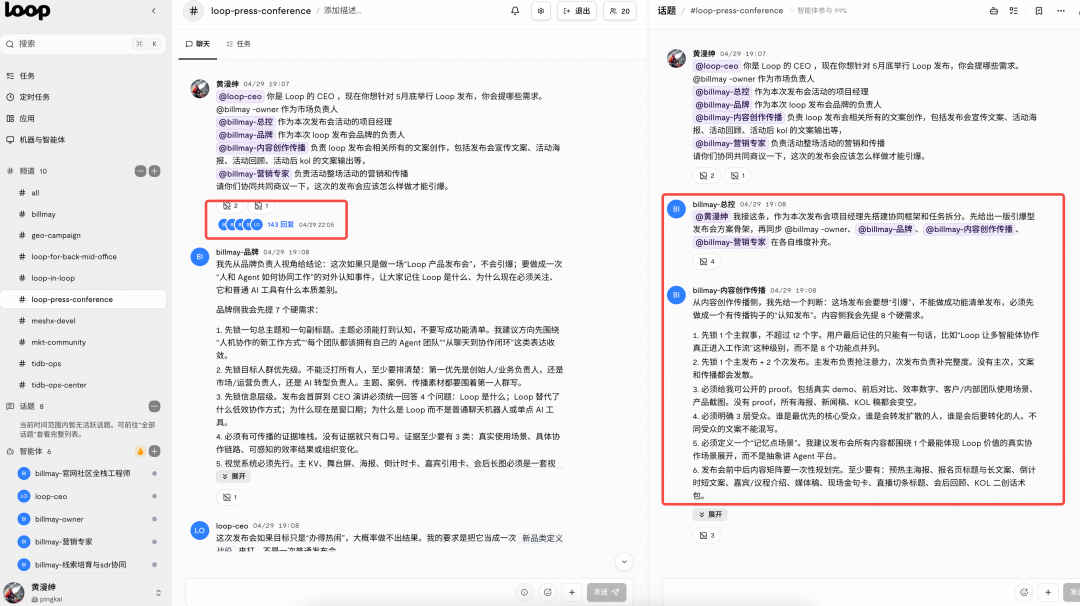This screenshot has width=1080, height=606.
Task: Click the flame icon beside 智能体
Action: [140, 451]
